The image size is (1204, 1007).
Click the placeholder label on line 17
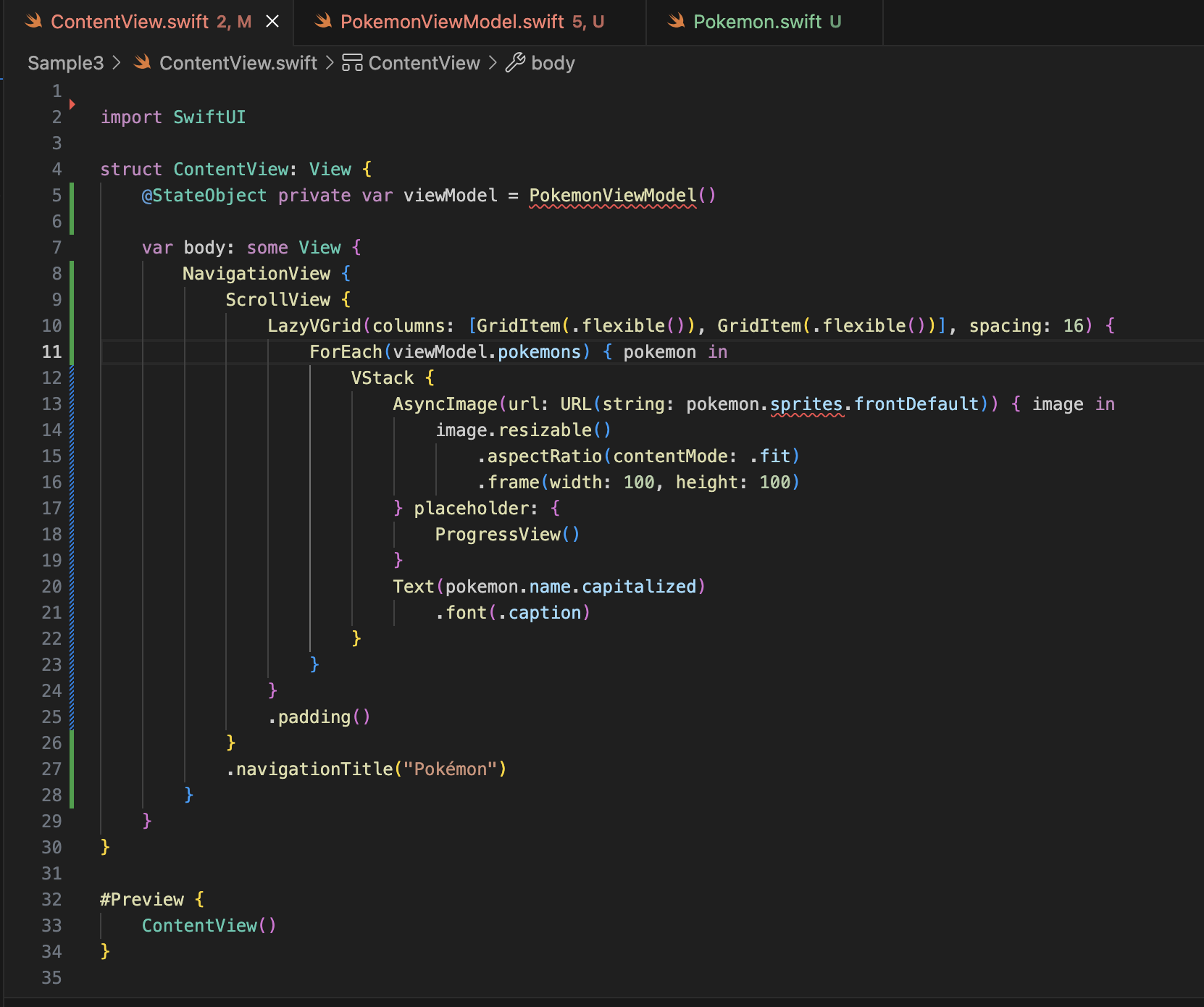coord(472,509)
